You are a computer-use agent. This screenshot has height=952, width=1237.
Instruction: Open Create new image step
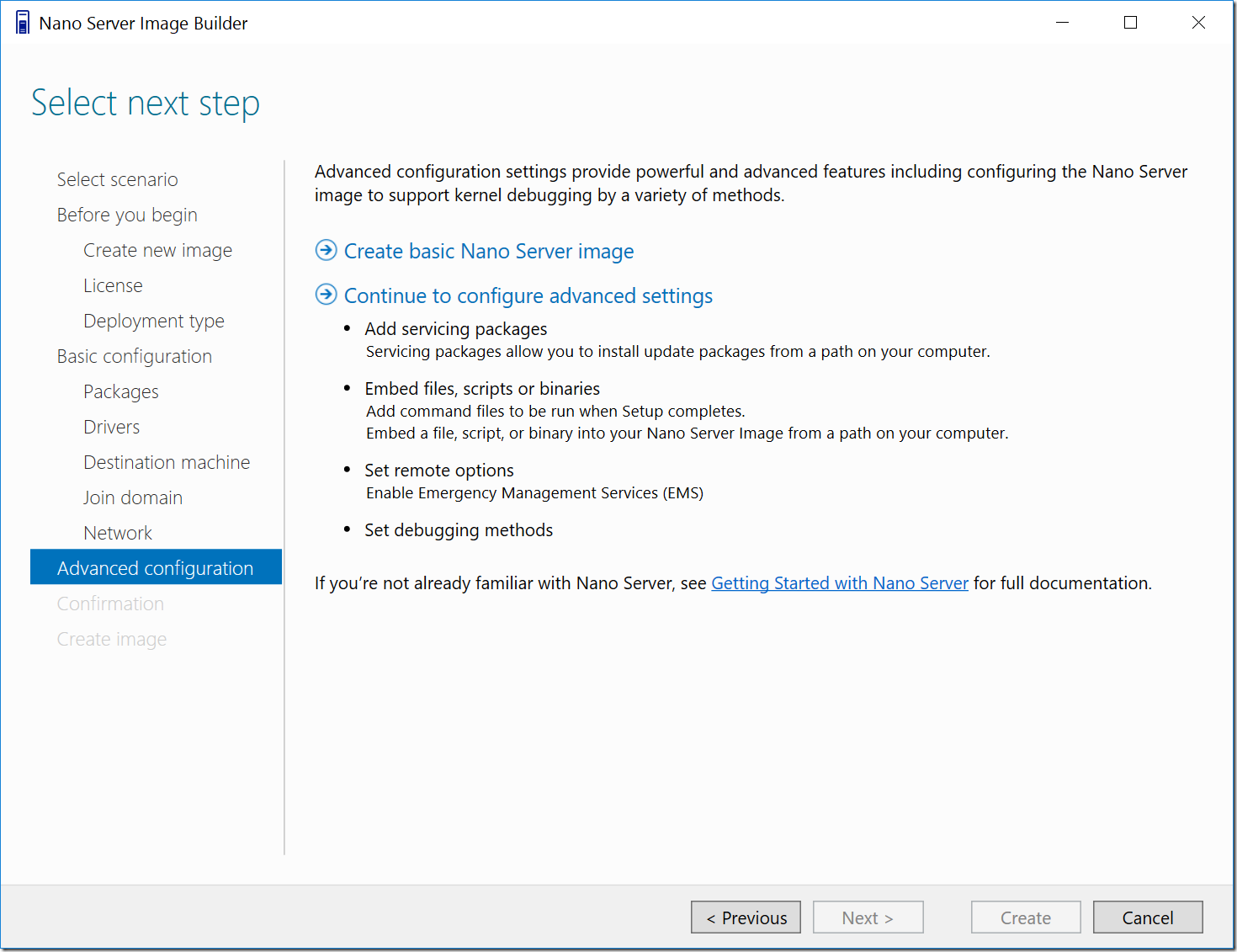[157, 250]
